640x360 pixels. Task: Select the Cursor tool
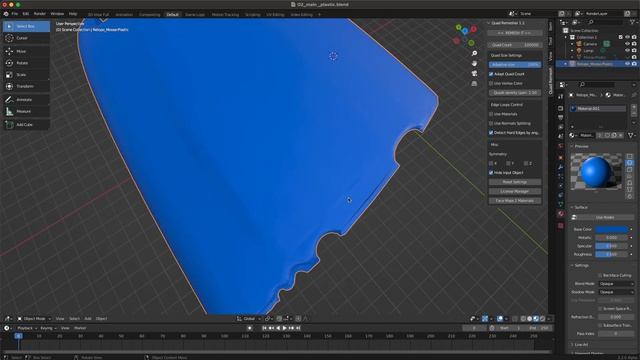27,38
